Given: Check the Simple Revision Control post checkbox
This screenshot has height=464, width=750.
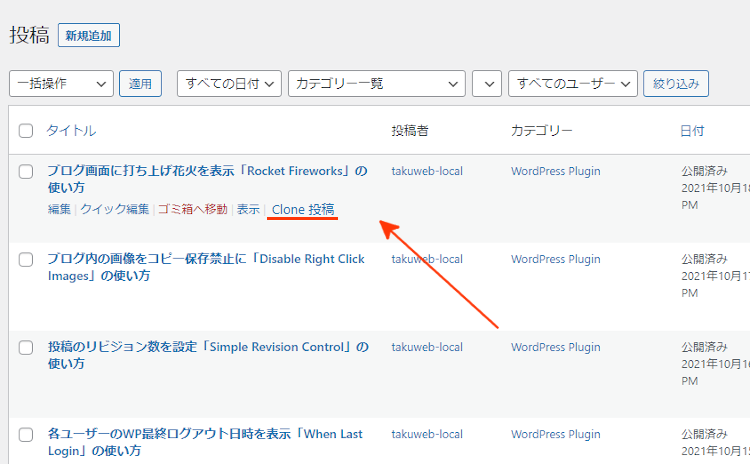Looking at the screenshot, I should 26,347.
